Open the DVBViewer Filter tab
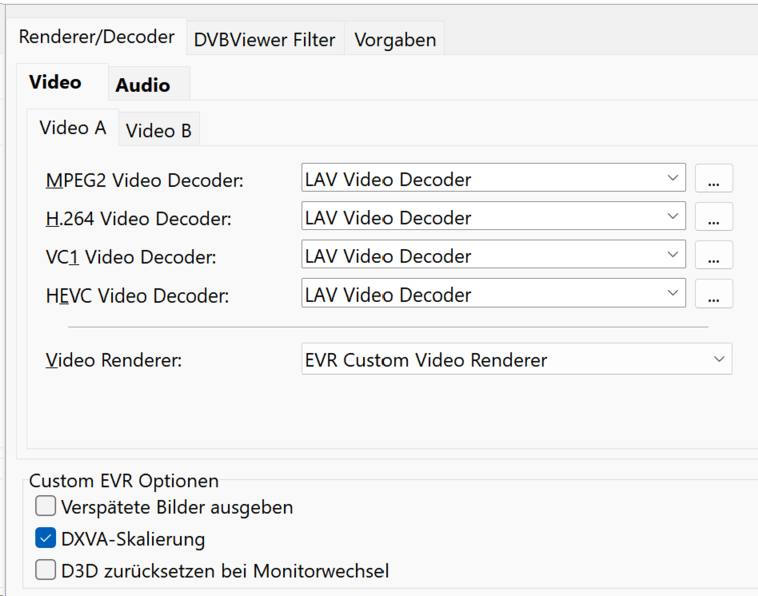This screenshot has height=596, width=758. click(x=264, y=40)
